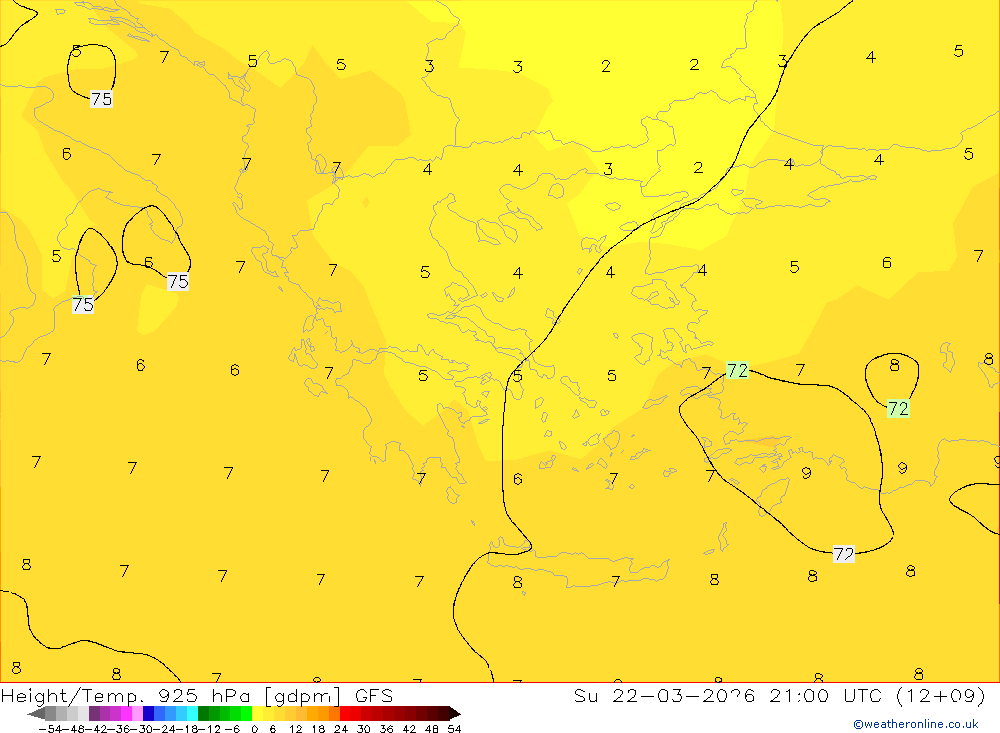Click the bright red swatch above legend value 24
This screenshot has height=733, width=1000.
346,713
